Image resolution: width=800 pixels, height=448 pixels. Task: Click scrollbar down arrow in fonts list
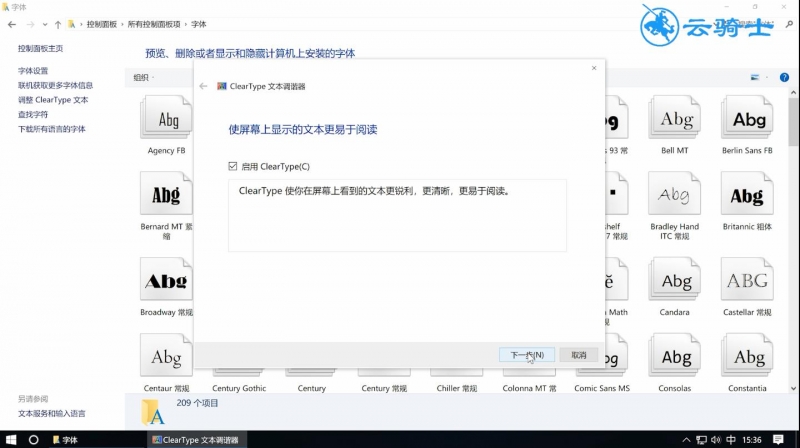[x=793, y=388]
